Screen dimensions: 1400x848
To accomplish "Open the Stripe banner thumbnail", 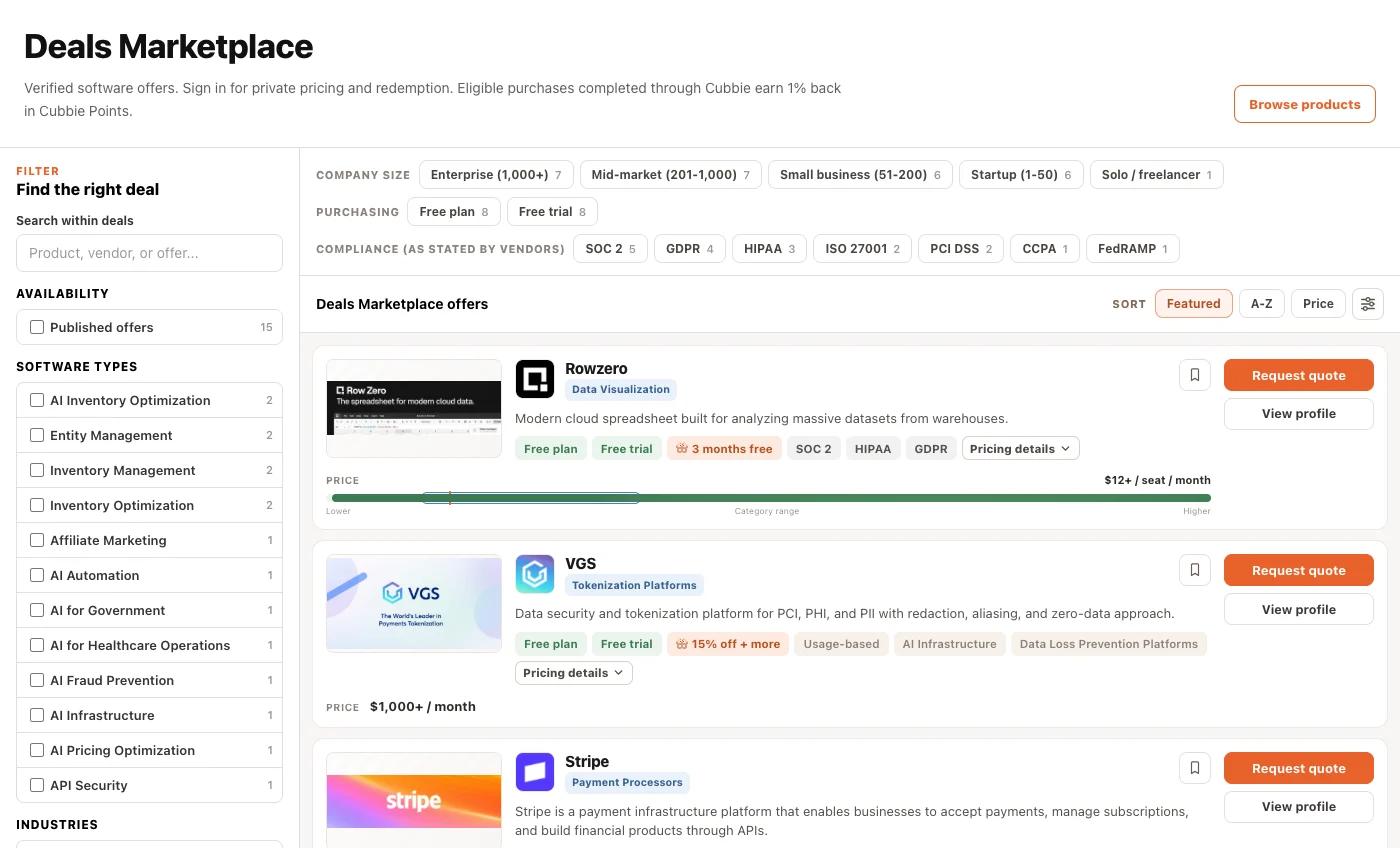I will (414, 800).
